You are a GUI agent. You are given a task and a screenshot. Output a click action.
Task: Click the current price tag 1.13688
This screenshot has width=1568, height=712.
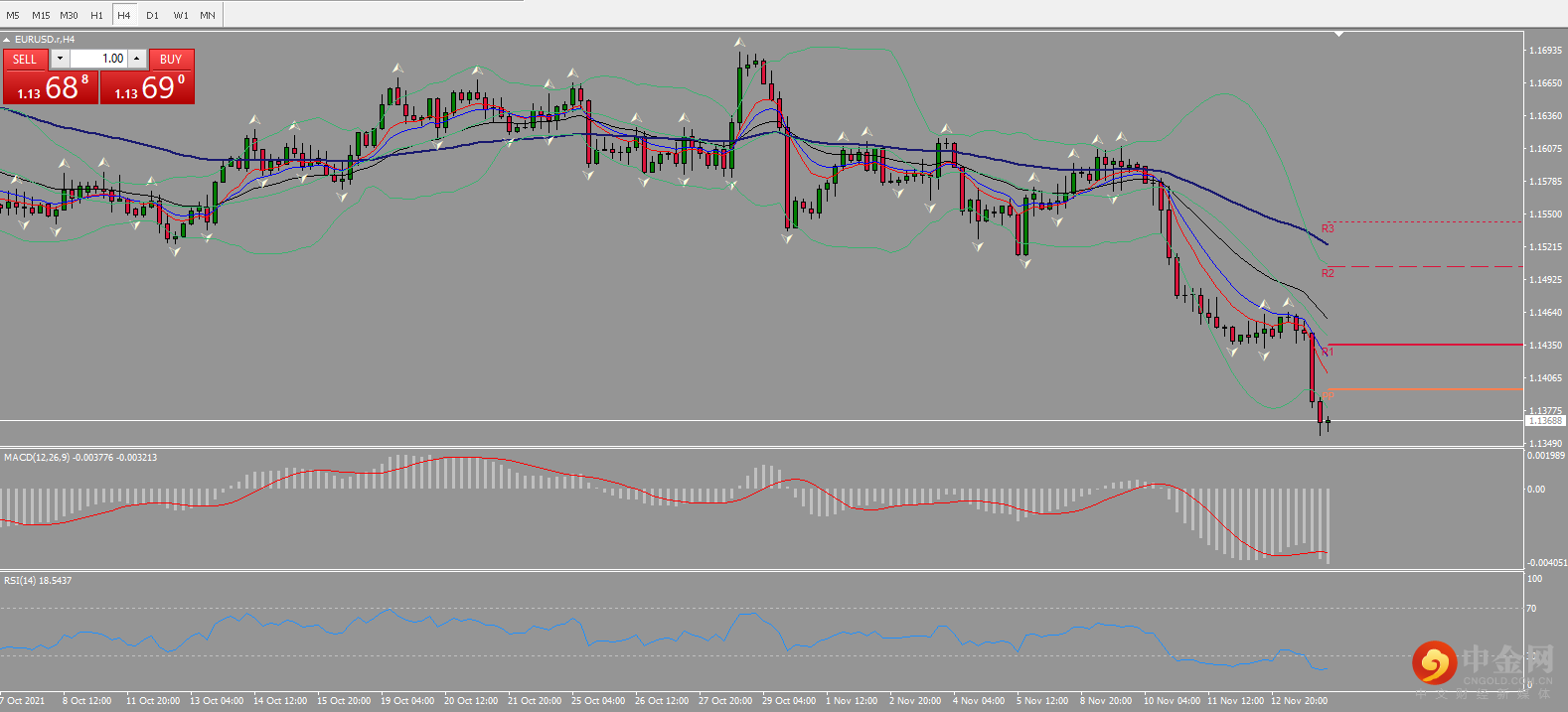click(x=1545, y=421)
